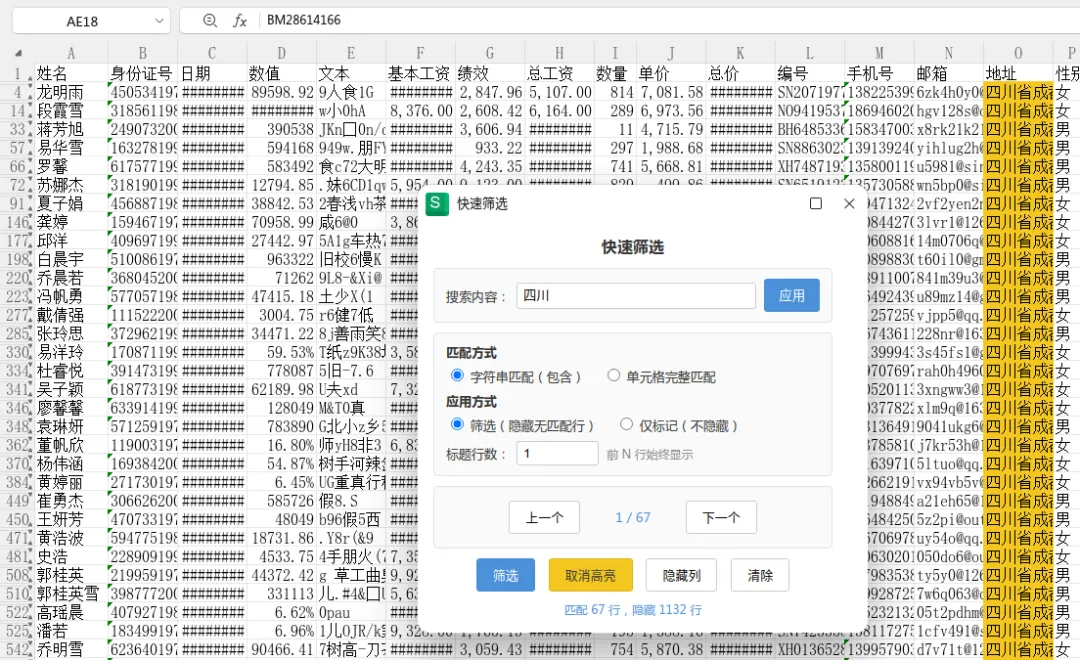Click the 下一个 button
Image resolution: width=1080 pixels, height=660 pixels.
721,517
